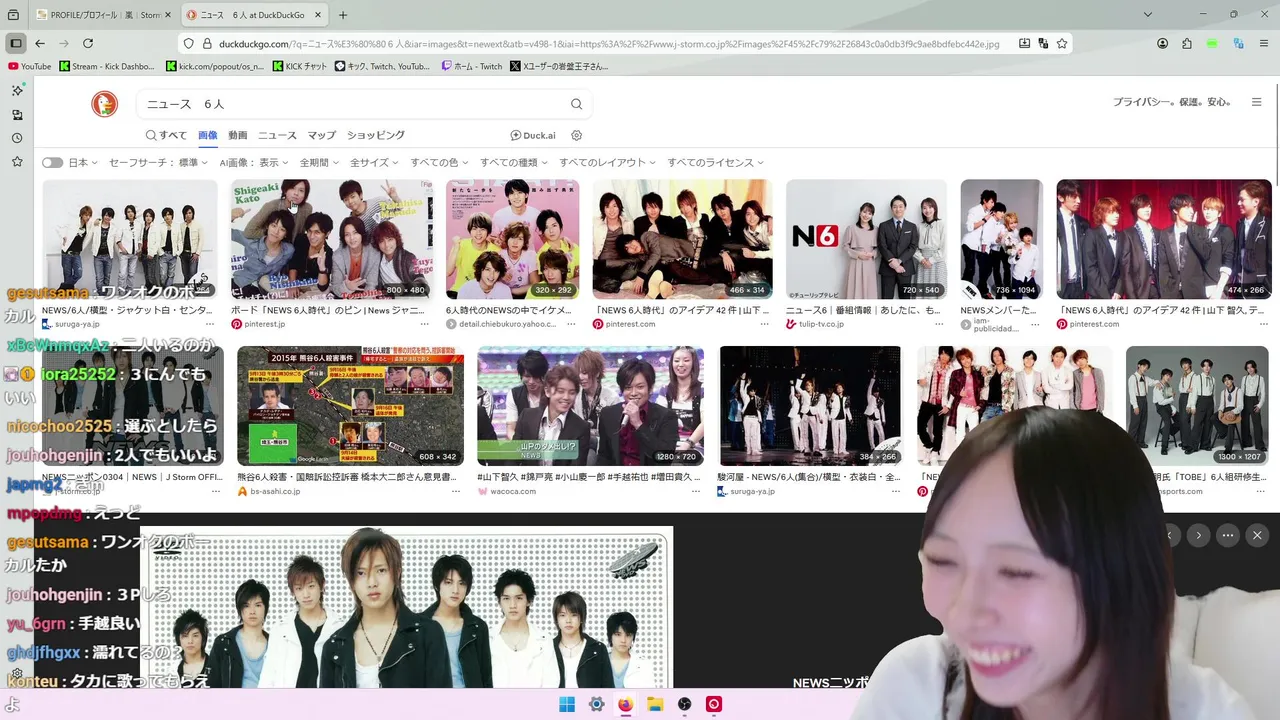Screen dimensions: 1280x720
Task: Open the Duck.ai link
Action: pos(533,135)
